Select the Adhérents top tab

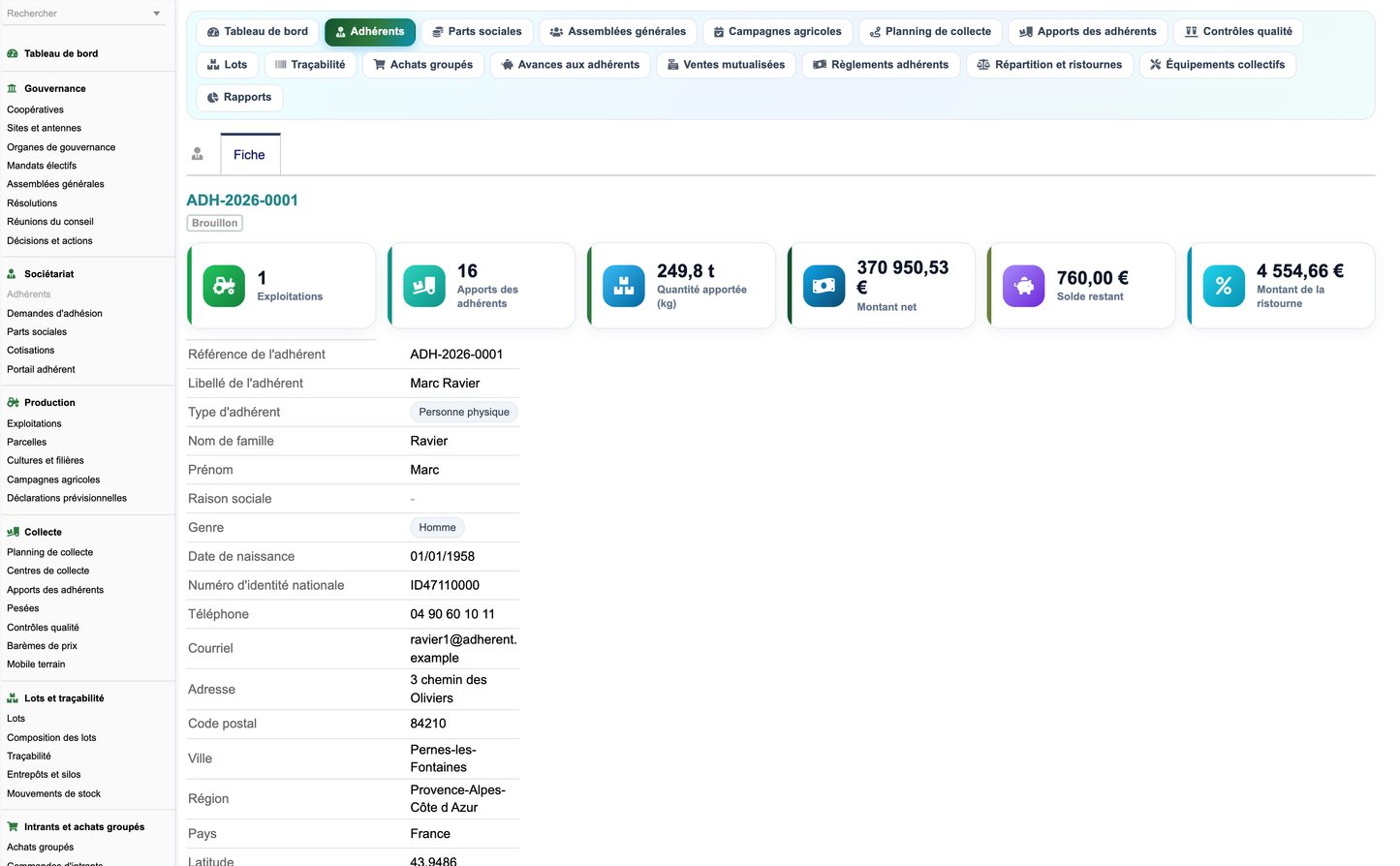pyautogui.click(x=370, y=32)
